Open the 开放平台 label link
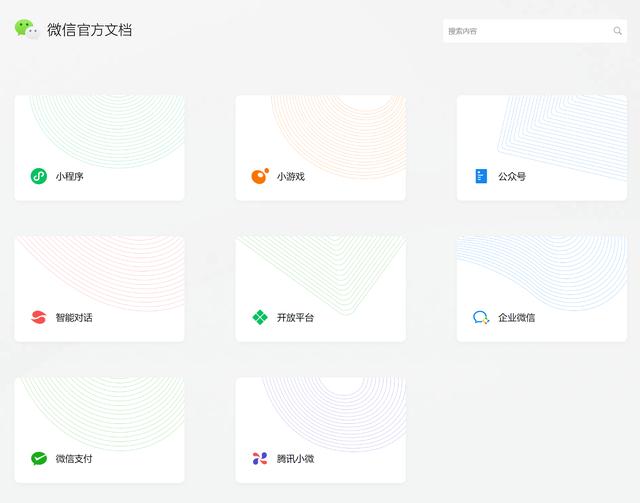This screenshot has width=640, height=503. point(296,318)
